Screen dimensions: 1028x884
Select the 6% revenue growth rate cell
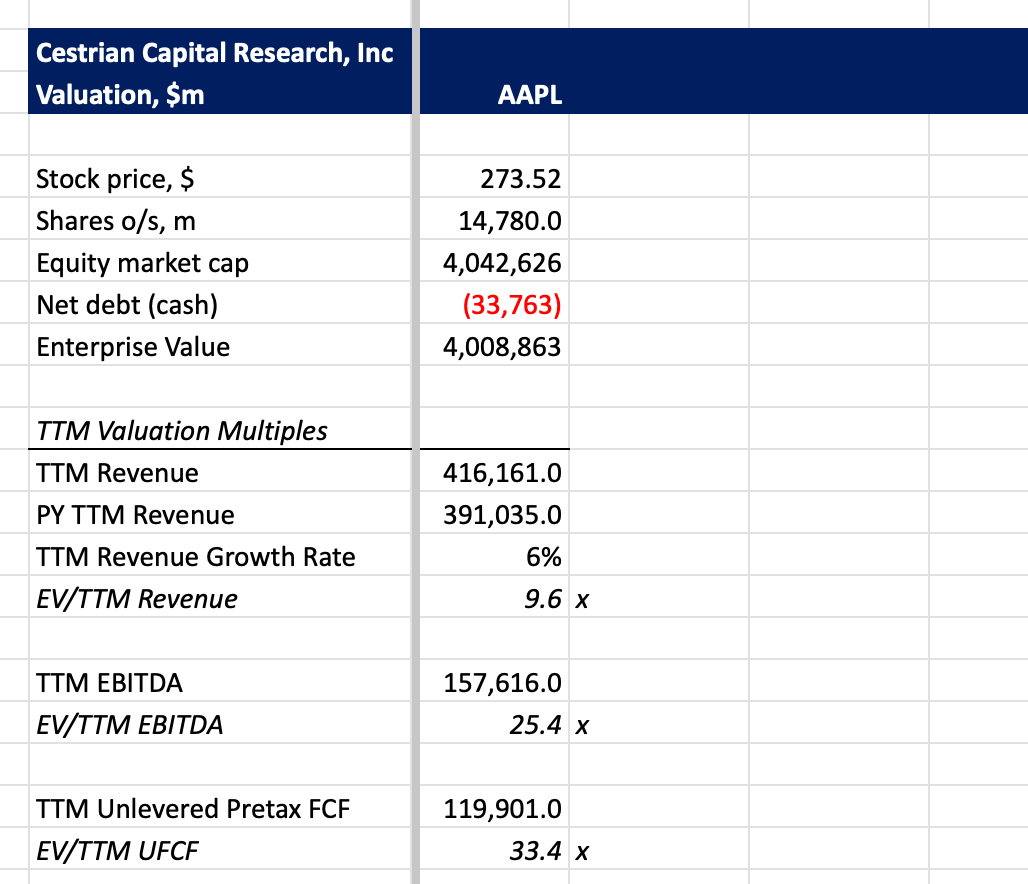(544, 557)
